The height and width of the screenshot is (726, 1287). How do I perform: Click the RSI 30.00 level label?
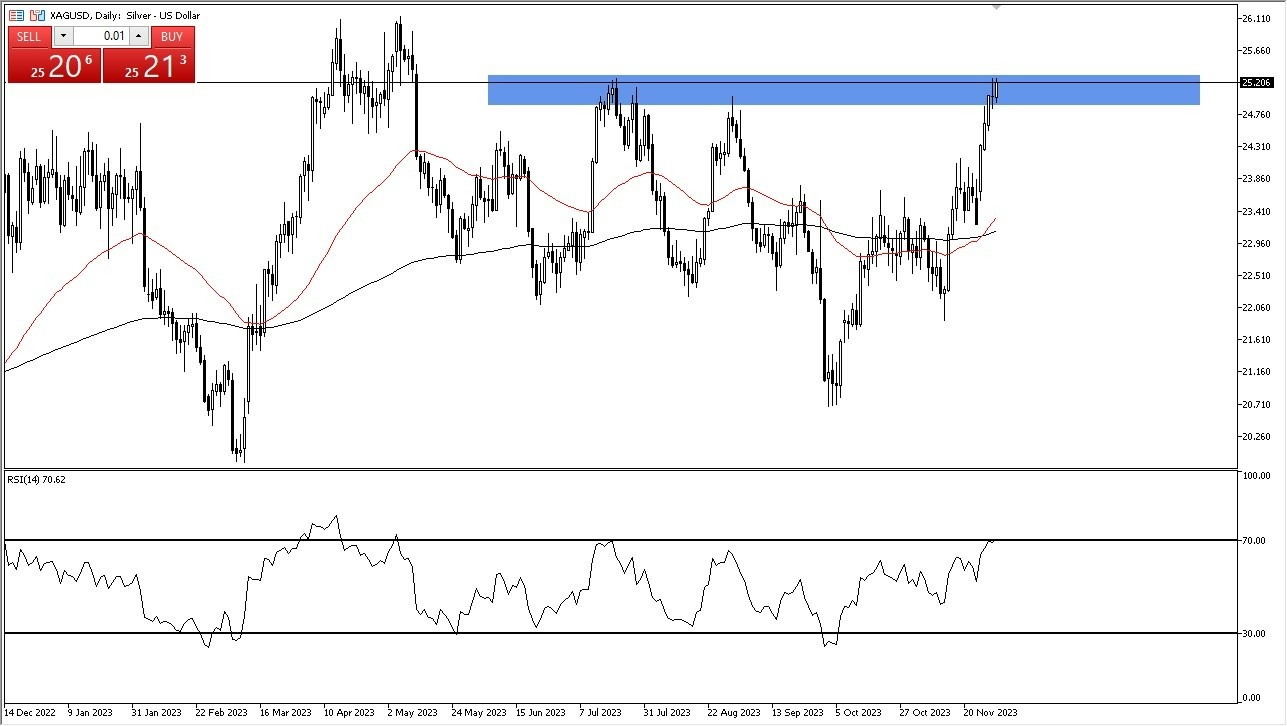pyautogui.click(x=1253, y=633)
